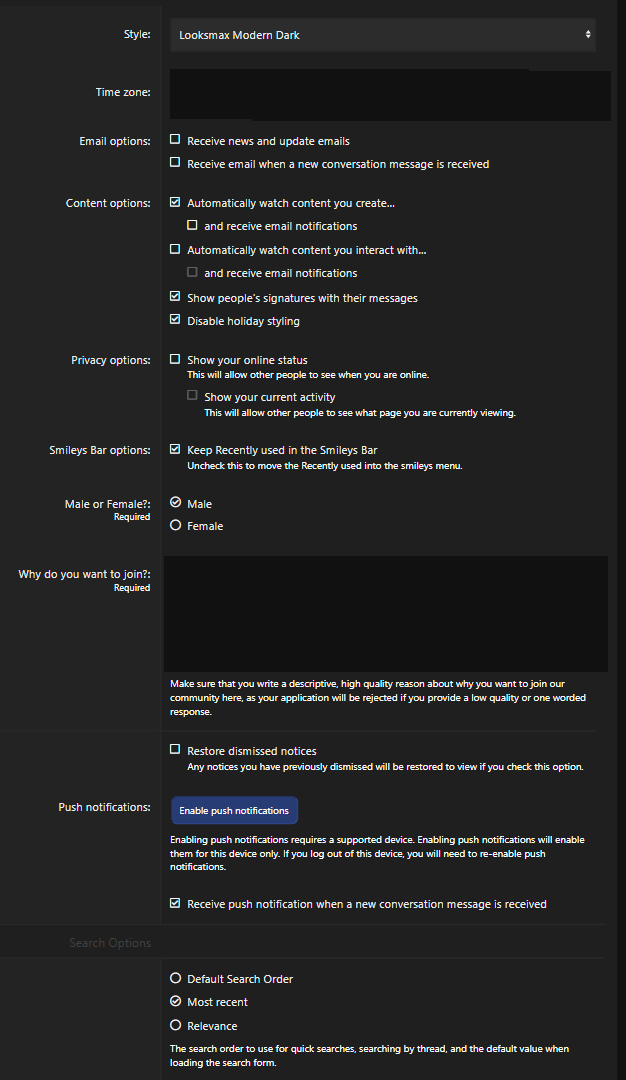Open the Style dropdown menu
The width and height of the screenshot is (626, 1080).
tap(383, 35)
